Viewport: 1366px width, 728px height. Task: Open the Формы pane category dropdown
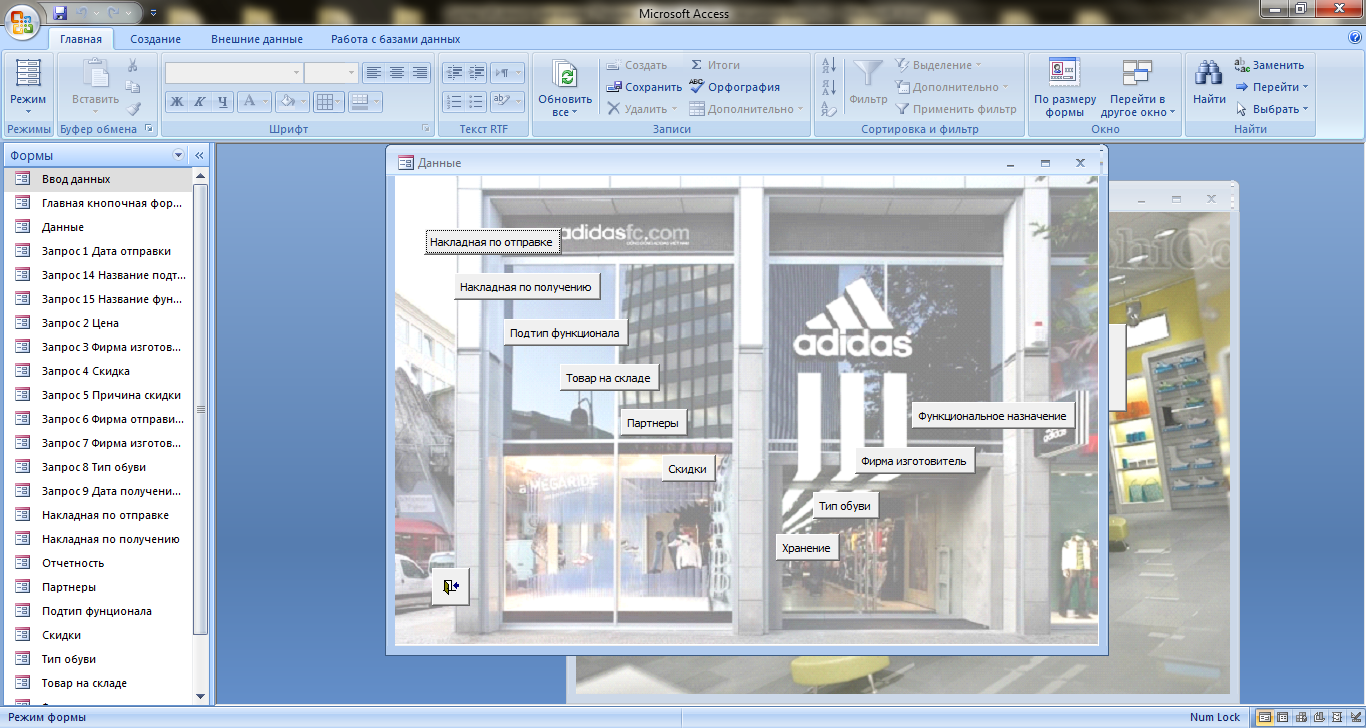pyautogui.click(x=179, y=155)
